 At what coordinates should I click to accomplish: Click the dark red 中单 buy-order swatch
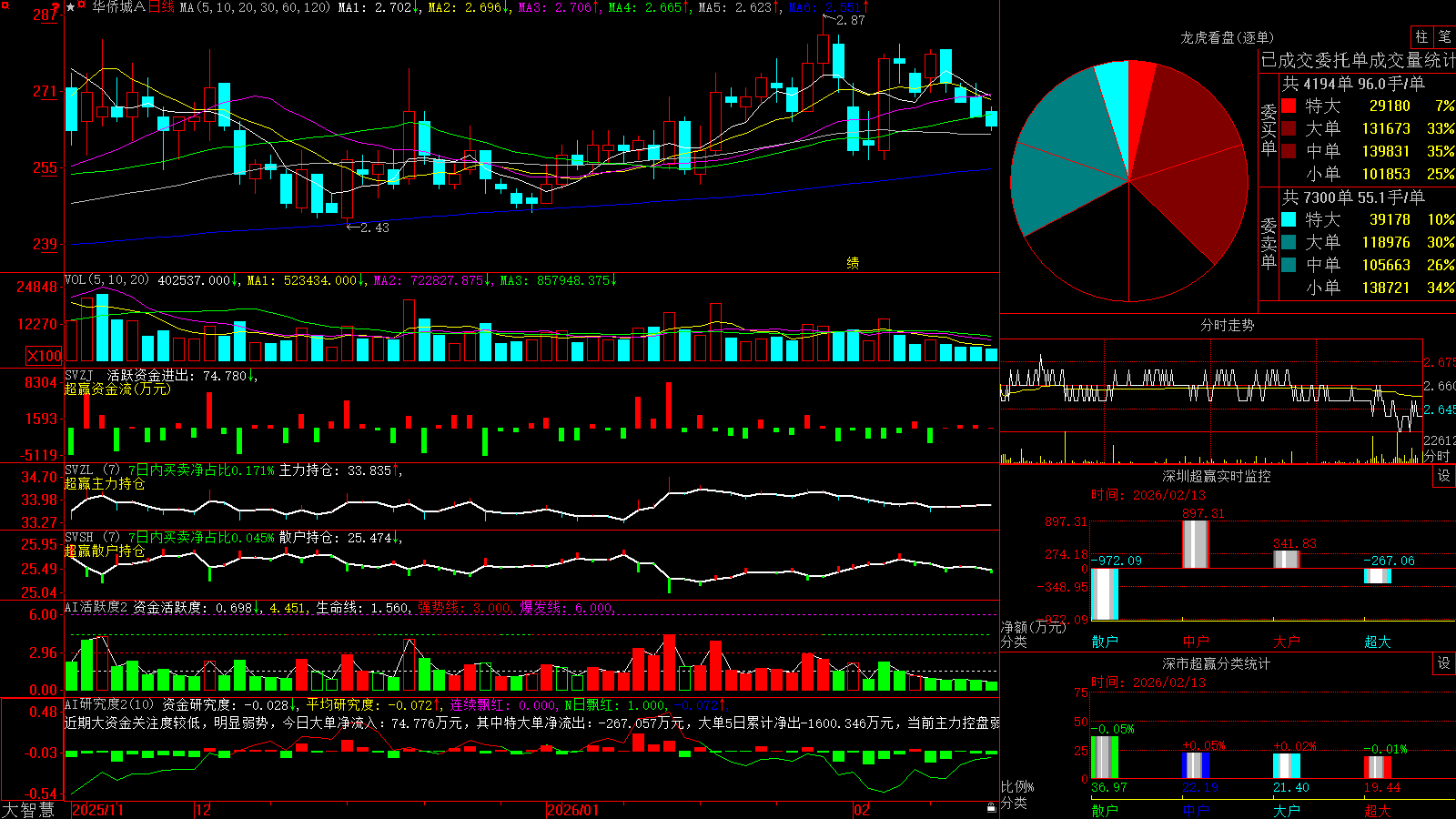1289,151
